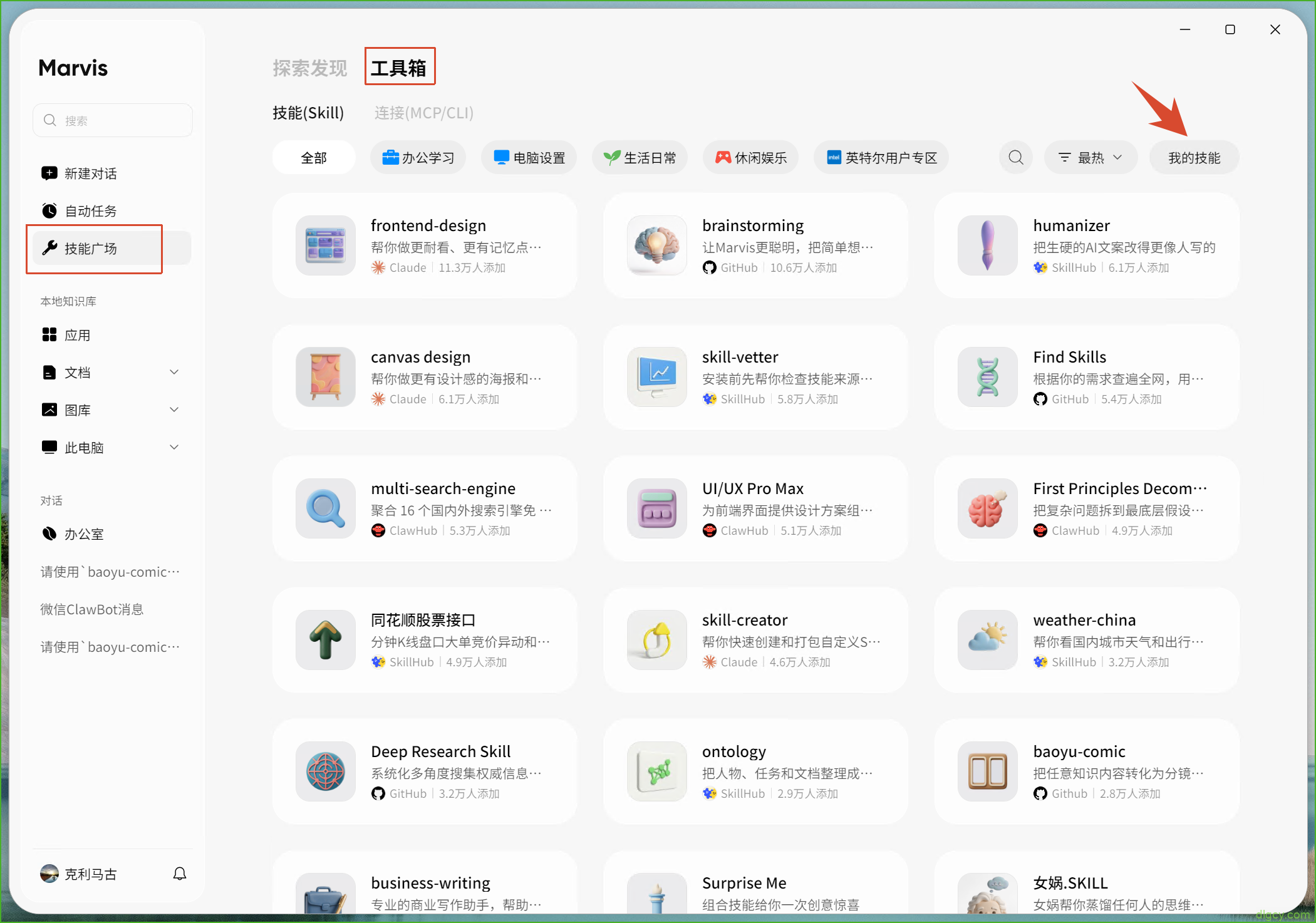Click the skill-vetter monitor icon

tap(657, 377)
